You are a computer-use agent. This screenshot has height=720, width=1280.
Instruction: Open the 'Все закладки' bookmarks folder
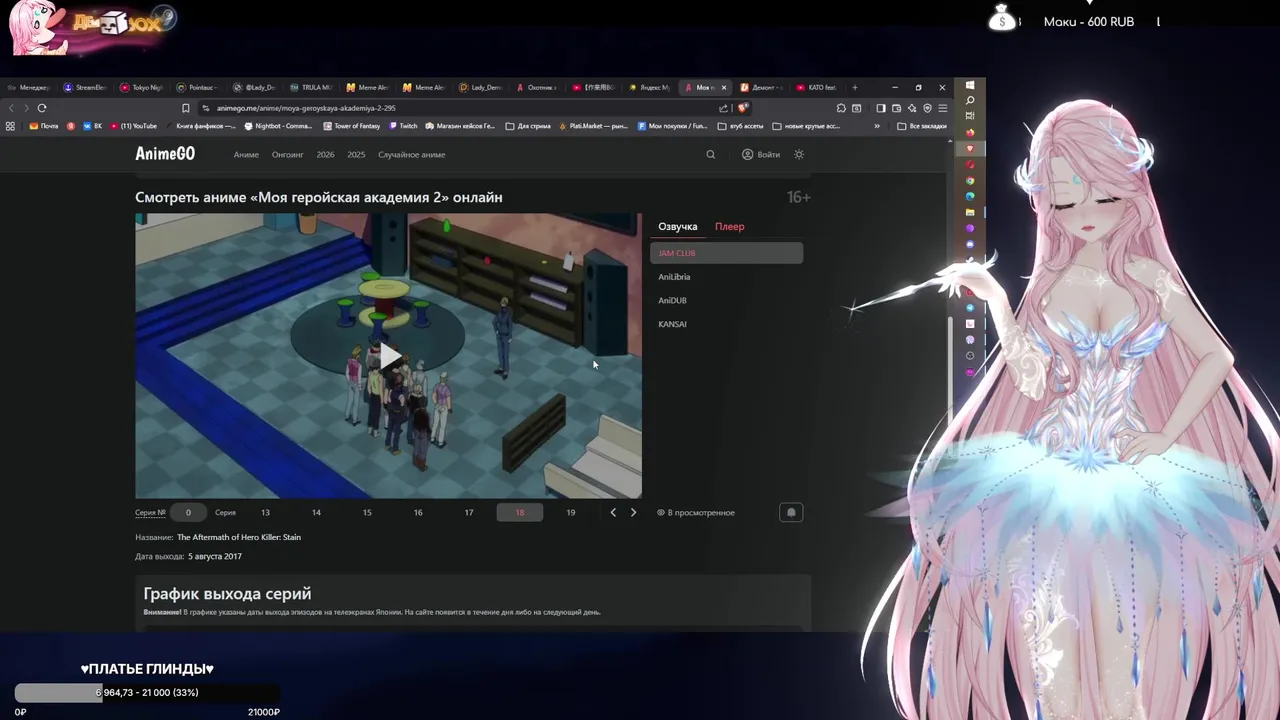(x=922, y=126)
